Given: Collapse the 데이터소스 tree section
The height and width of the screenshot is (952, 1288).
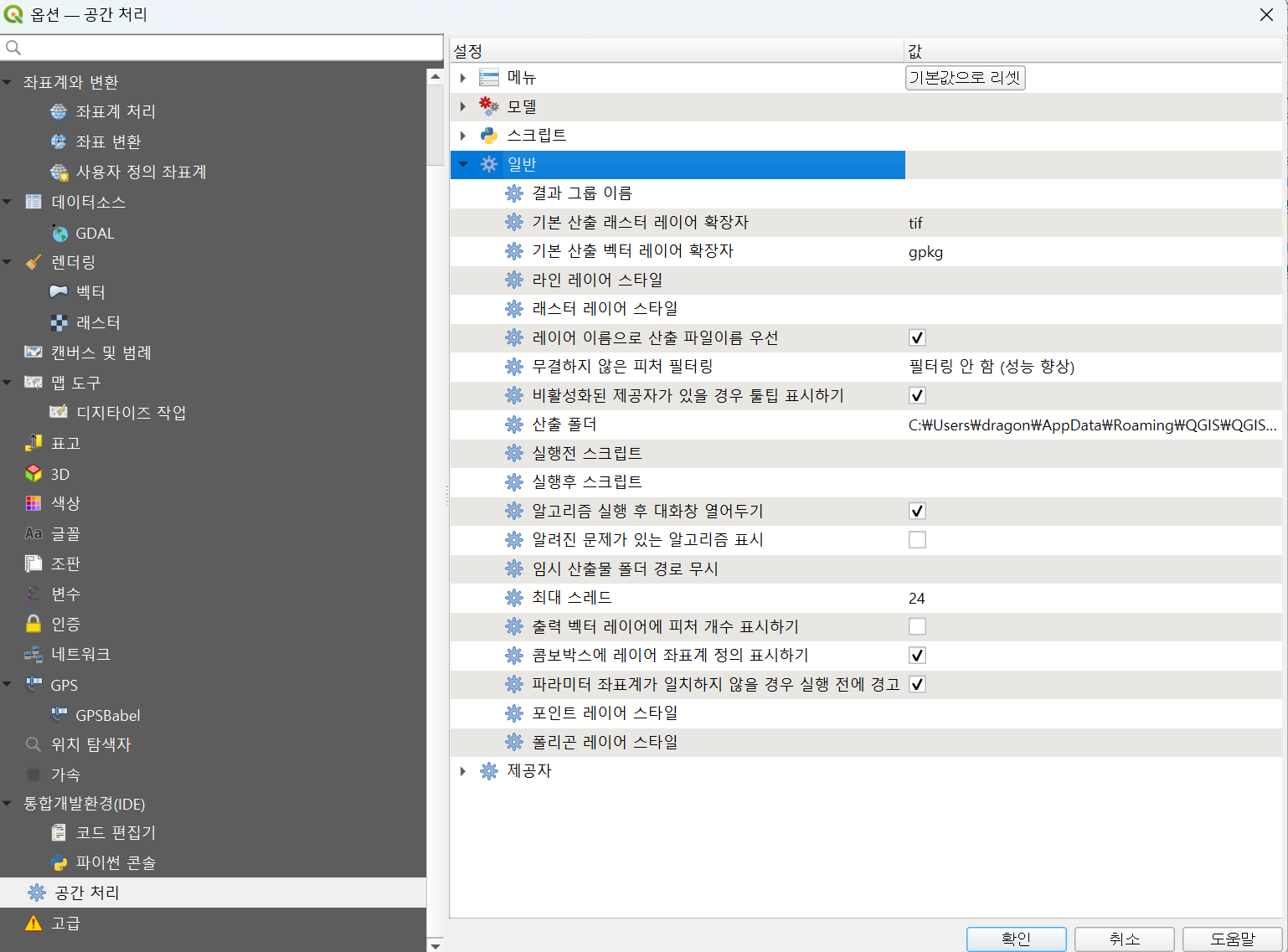Looking at the screenshot, I should tap(8, 202).
